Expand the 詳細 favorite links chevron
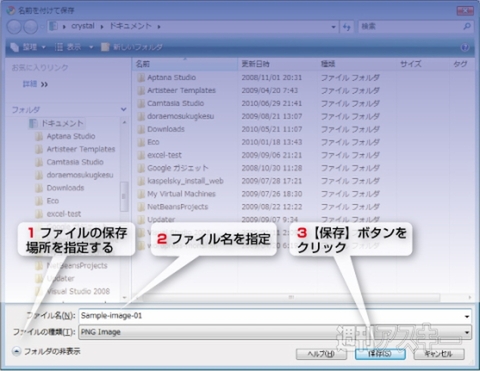 tap(44, 85)
